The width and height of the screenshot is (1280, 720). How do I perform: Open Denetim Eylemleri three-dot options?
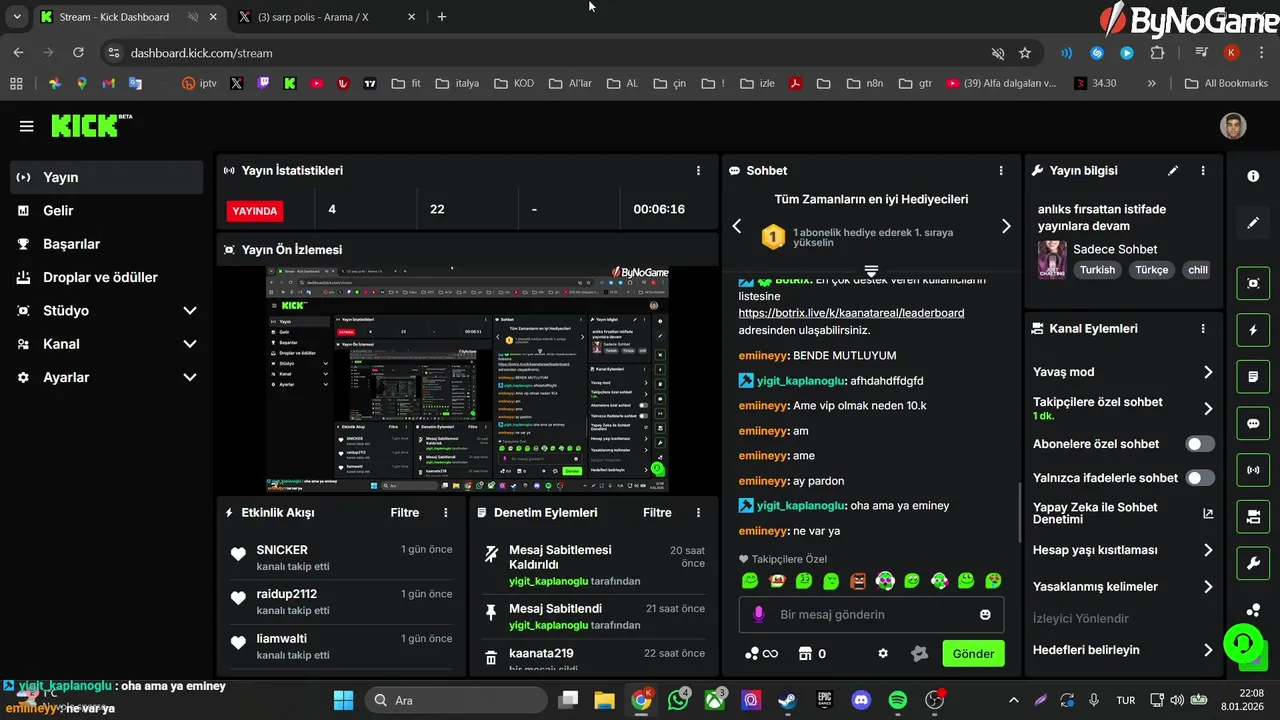click(698, 512)
